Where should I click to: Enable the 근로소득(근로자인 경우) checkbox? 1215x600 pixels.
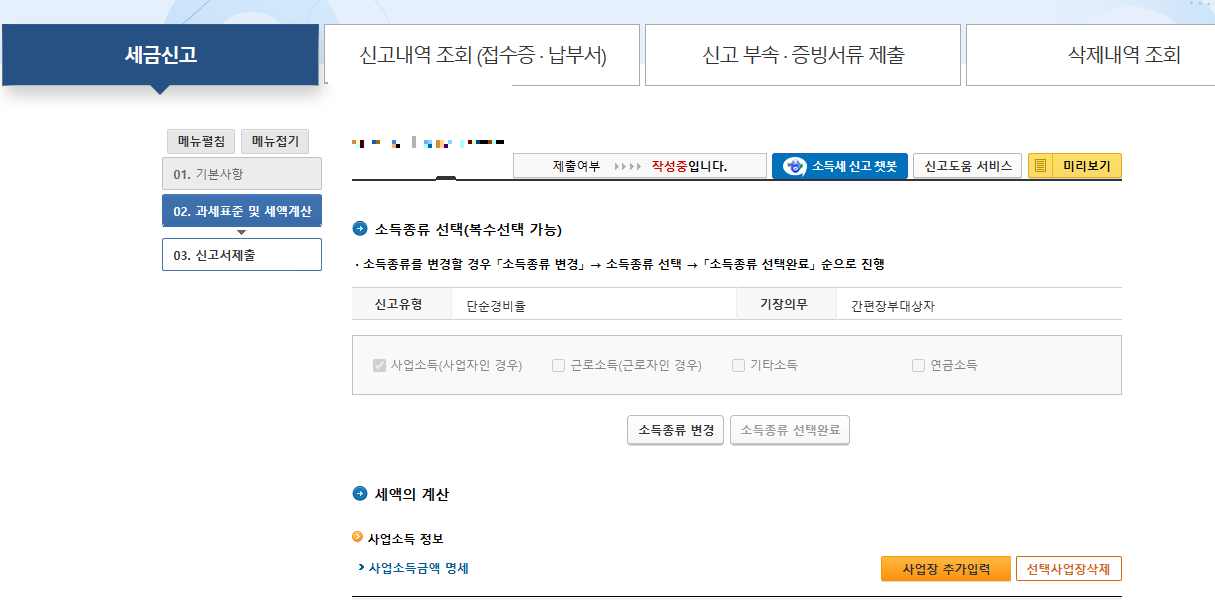click(x=558, y=365)
